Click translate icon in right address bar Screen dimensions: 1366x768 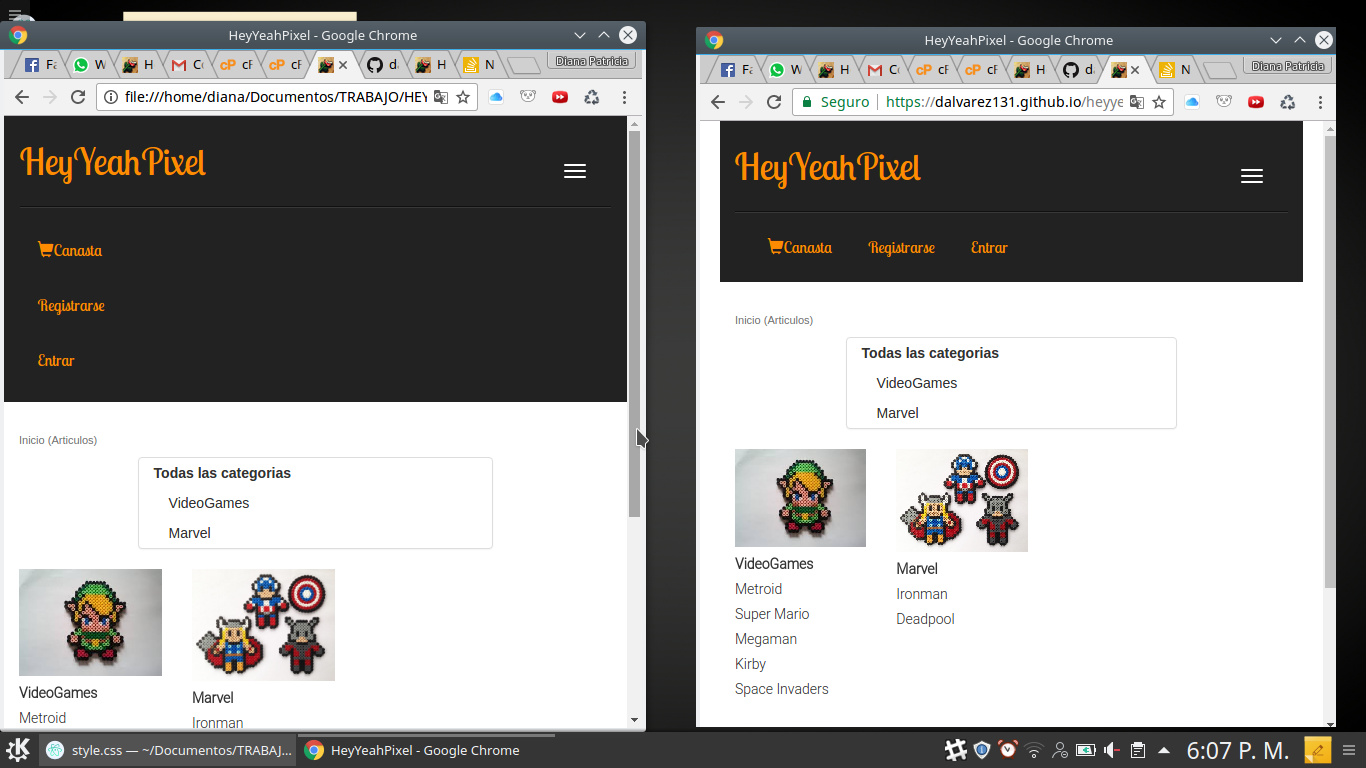coord(1136,102)
